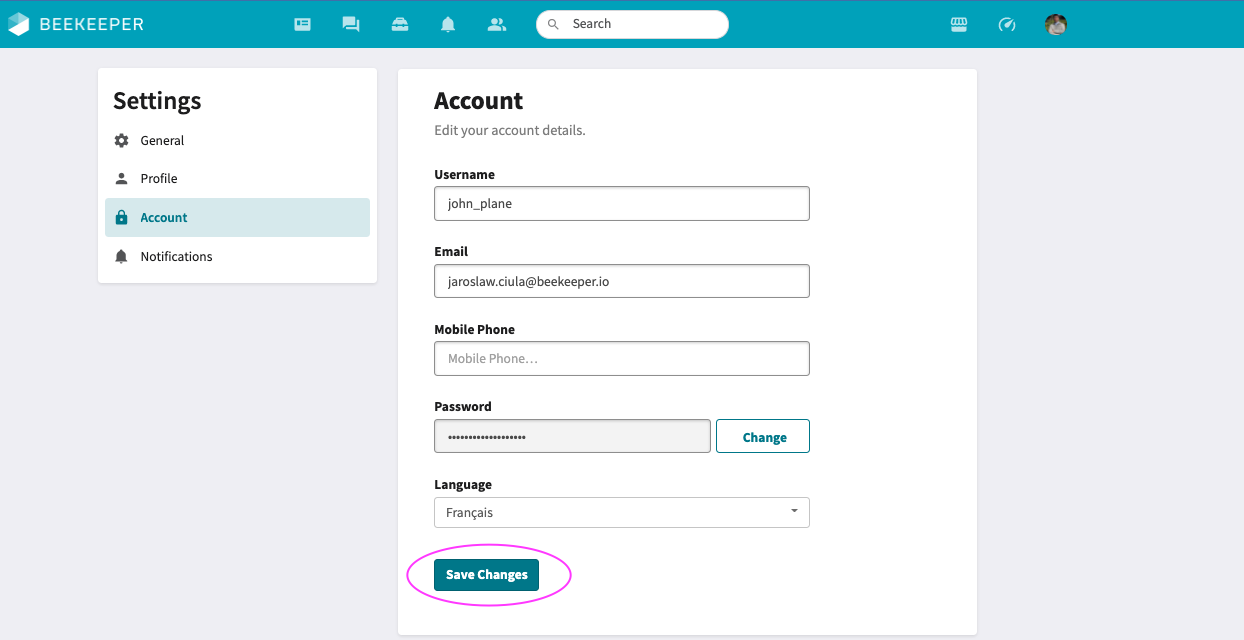Open the marketplace storefront icon

(959, 24)
